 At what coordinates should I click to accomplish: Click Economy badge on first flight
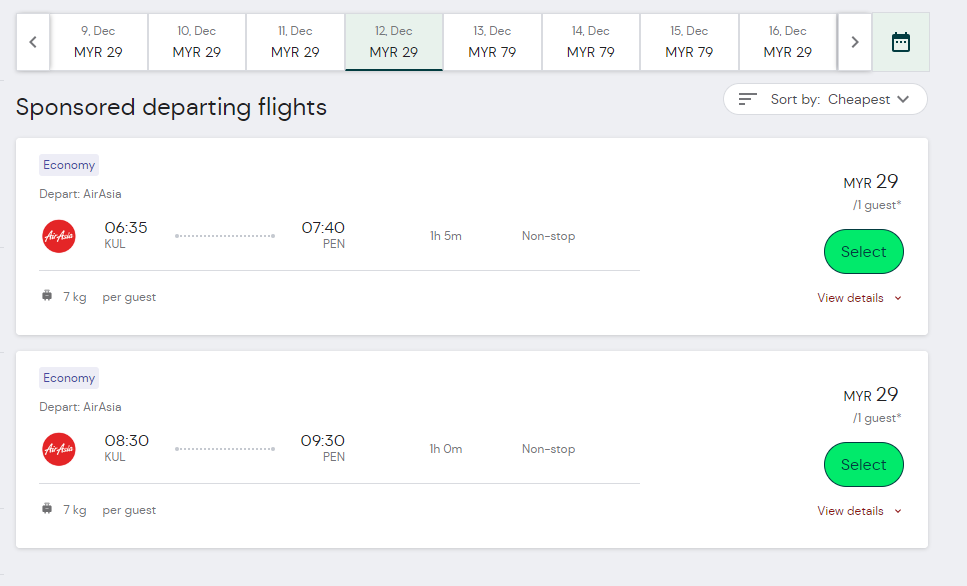[69, 166]
